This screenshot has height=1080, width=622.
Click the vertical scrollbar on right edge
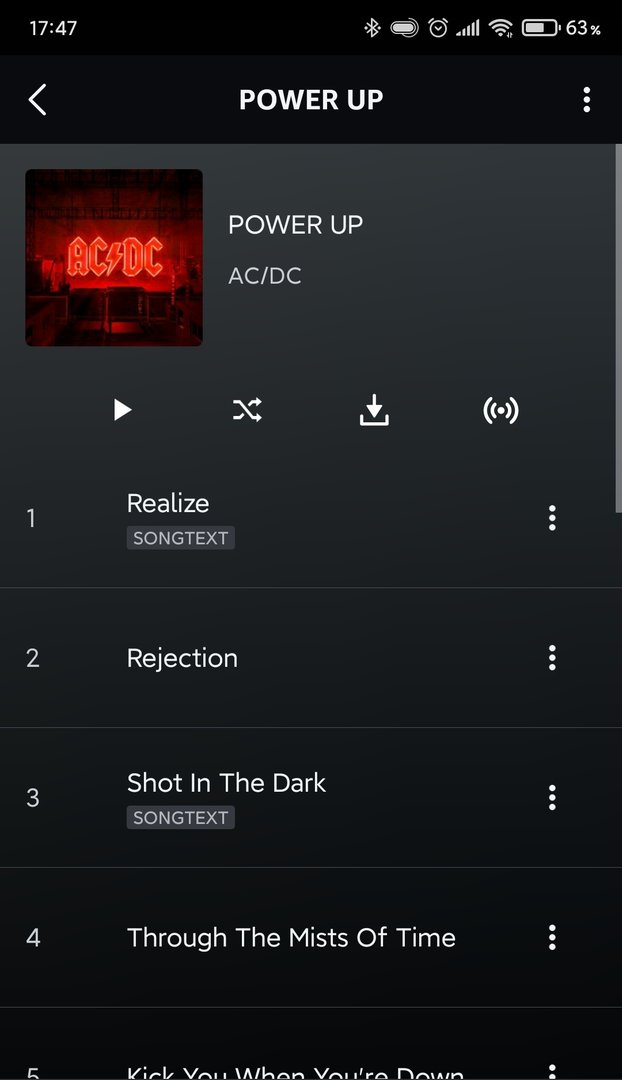click(x=618, y=328)
